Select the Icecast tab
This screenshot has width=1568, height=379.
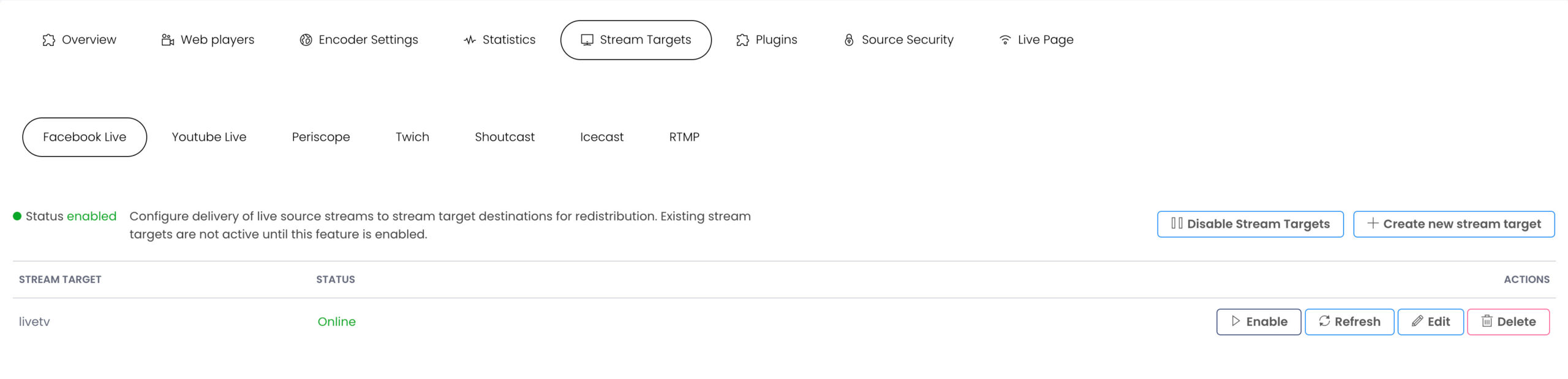pos(601,137)
